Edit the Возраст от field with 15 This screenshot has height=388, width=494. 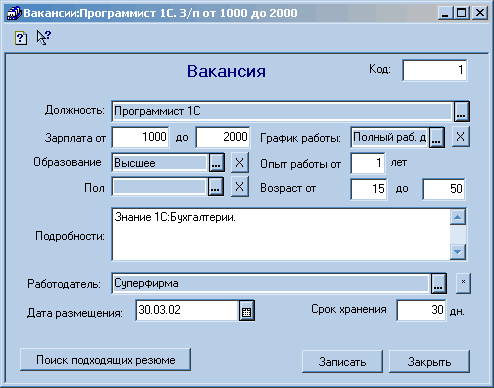369,189
